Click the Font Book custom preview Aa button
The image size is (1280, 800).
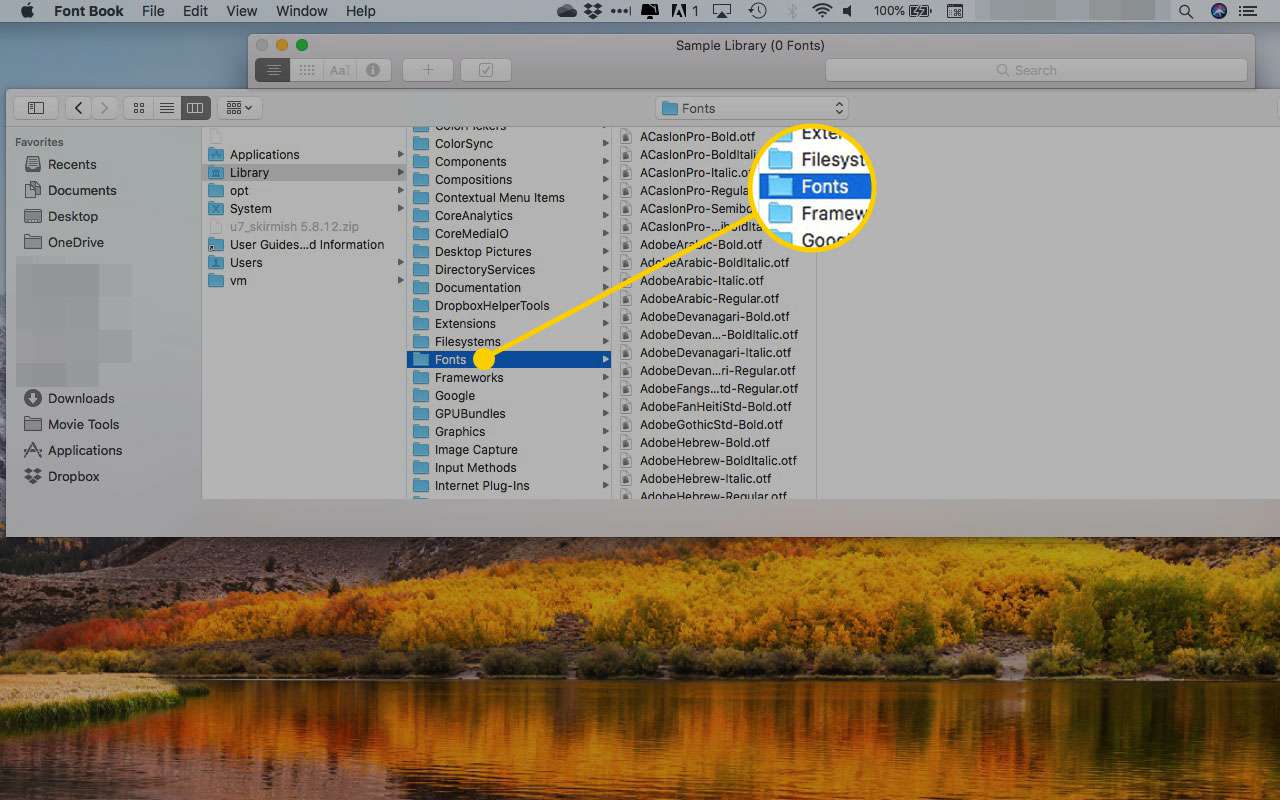340,70
